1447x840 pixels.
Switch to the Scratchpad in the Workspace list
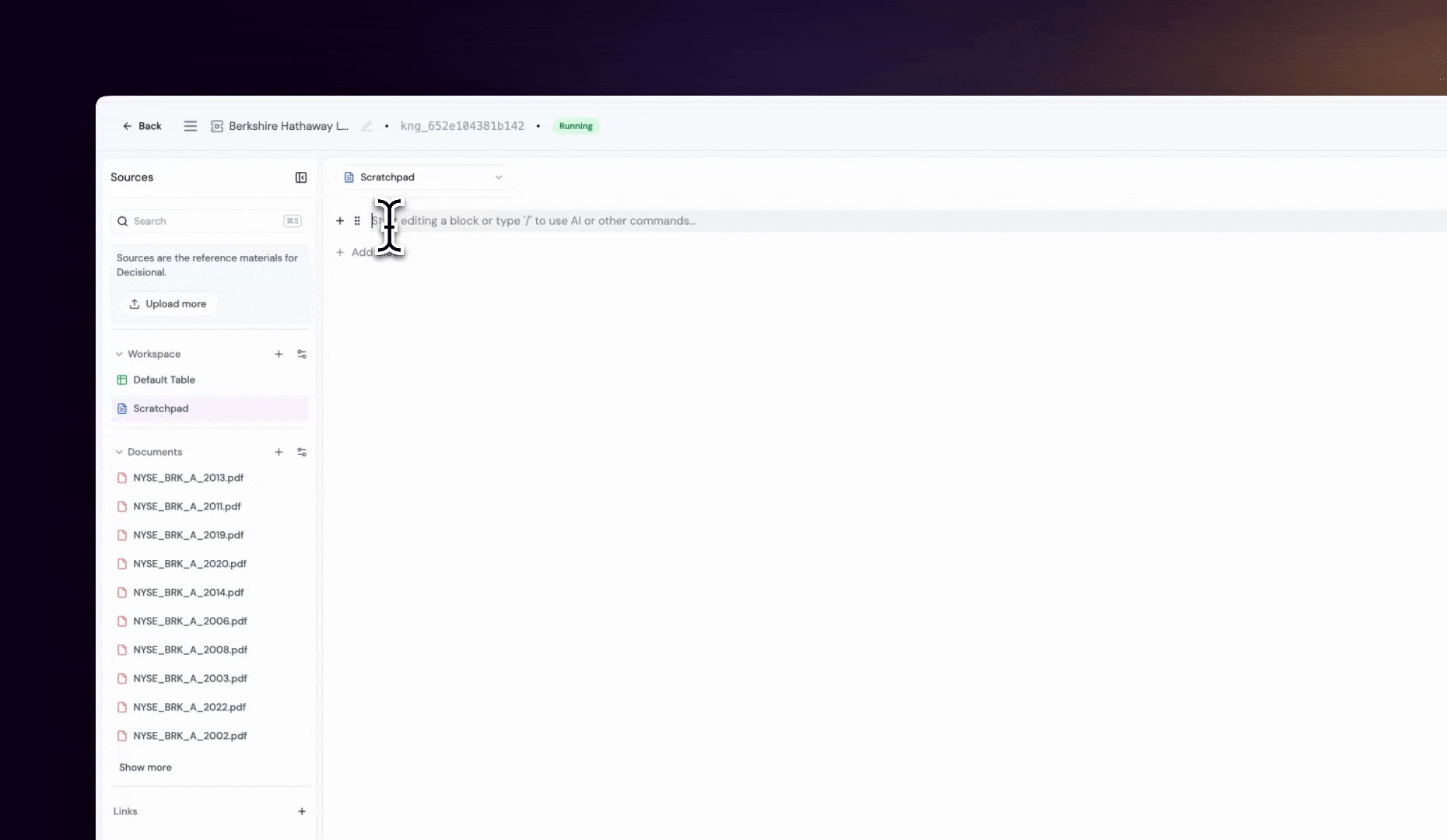coord(161,408)
